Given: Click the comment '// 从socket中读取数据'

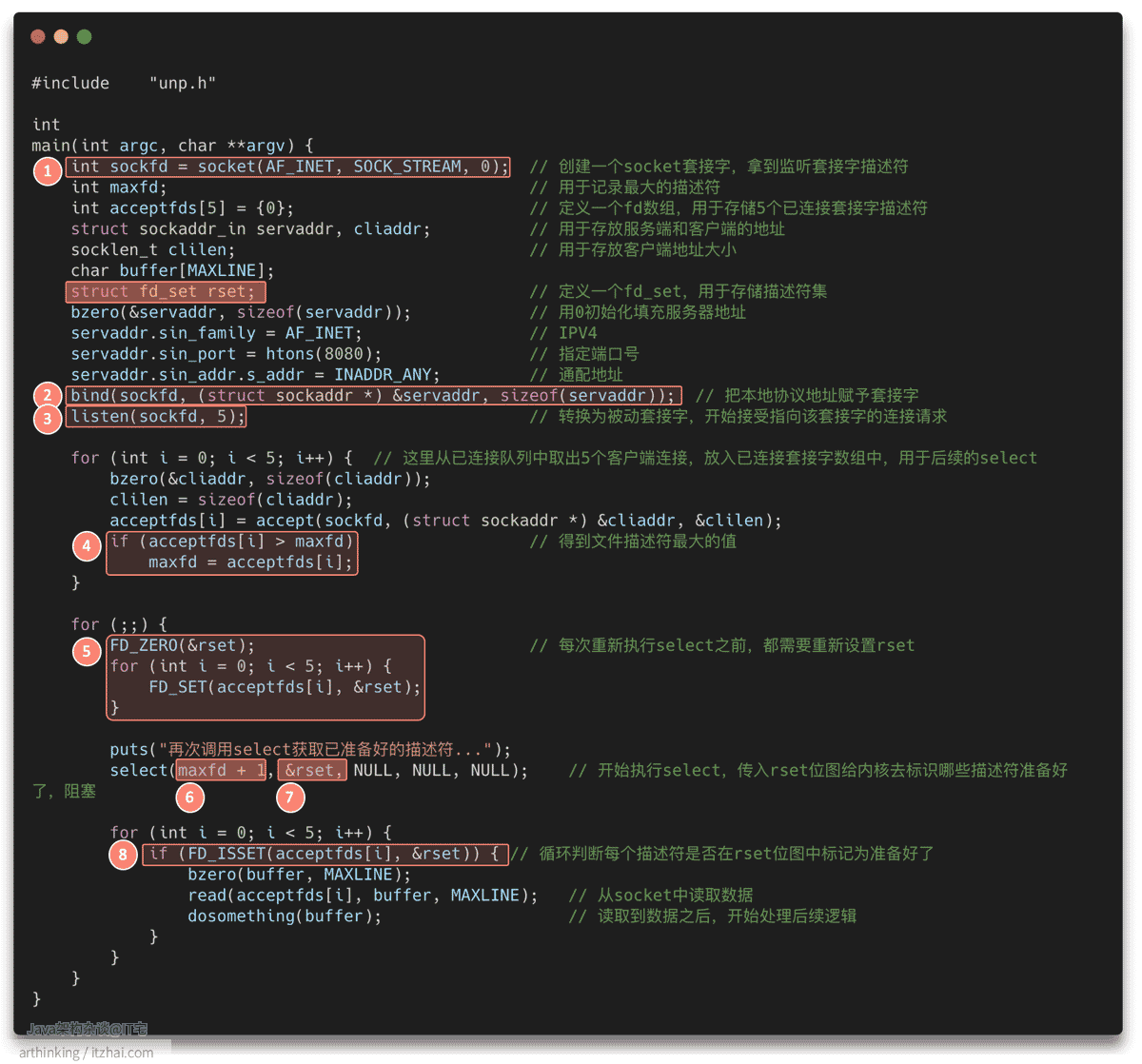Looking at the screenshot, I should tap(660, 896).
